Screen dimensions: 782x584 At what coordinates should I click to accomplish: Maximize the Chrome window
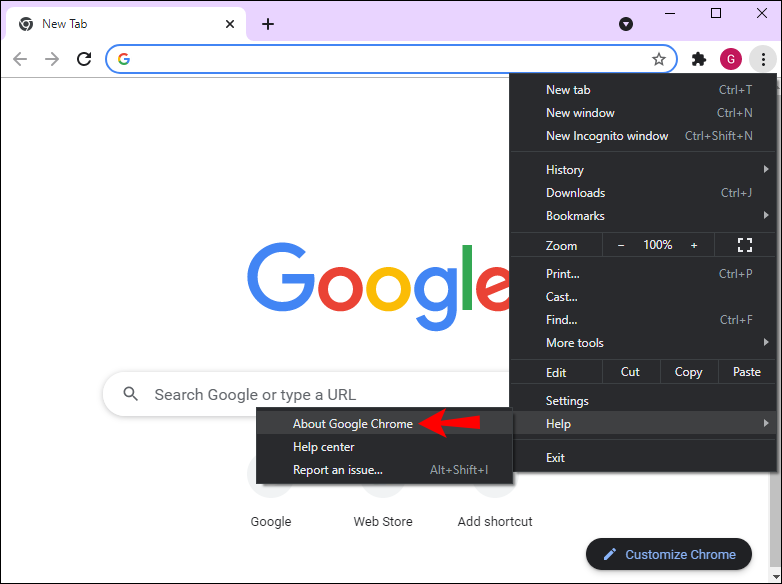(716, 13)
